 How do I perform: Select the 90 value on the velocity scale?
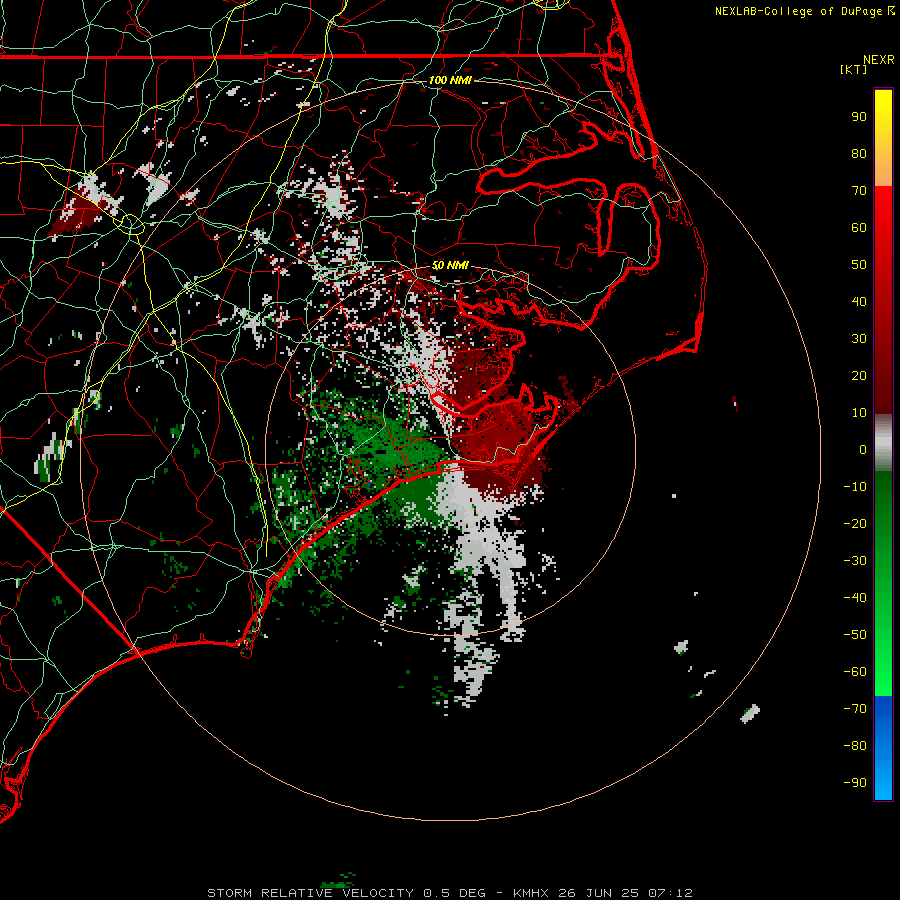(x=859, y=117)
